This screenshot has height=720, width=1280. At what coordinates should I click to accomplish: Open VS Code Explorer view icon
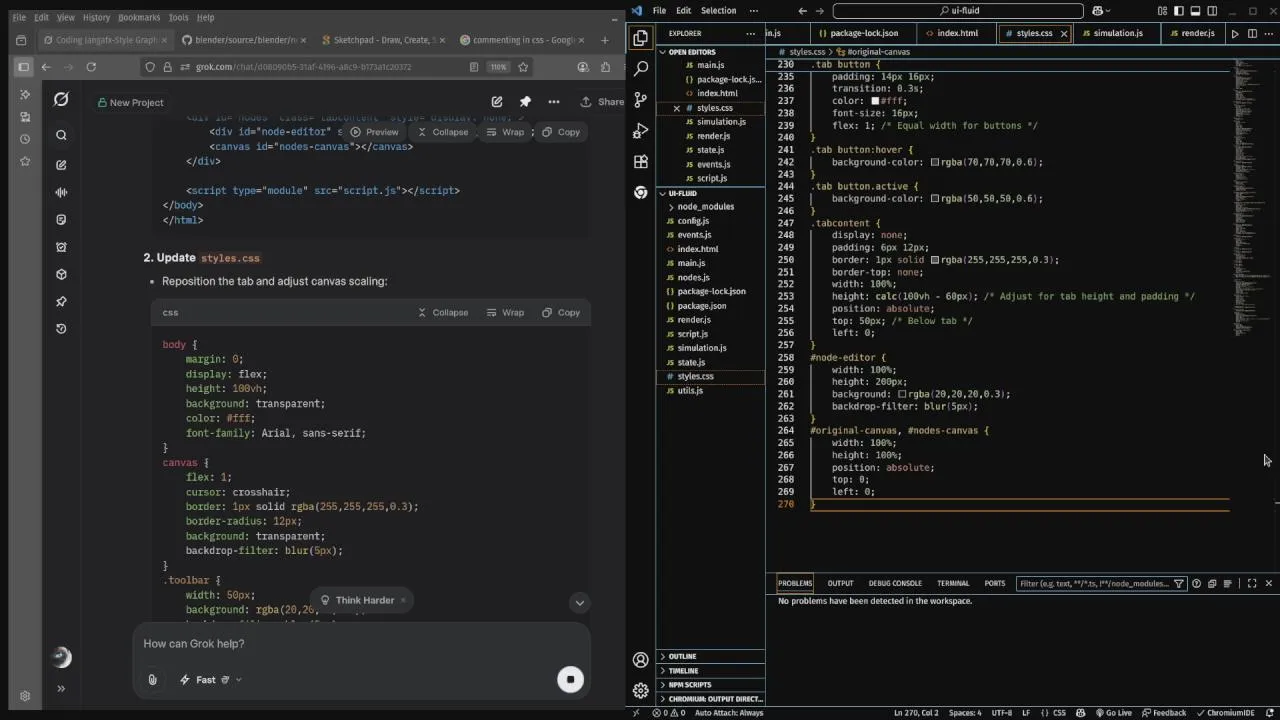(641, 38)
